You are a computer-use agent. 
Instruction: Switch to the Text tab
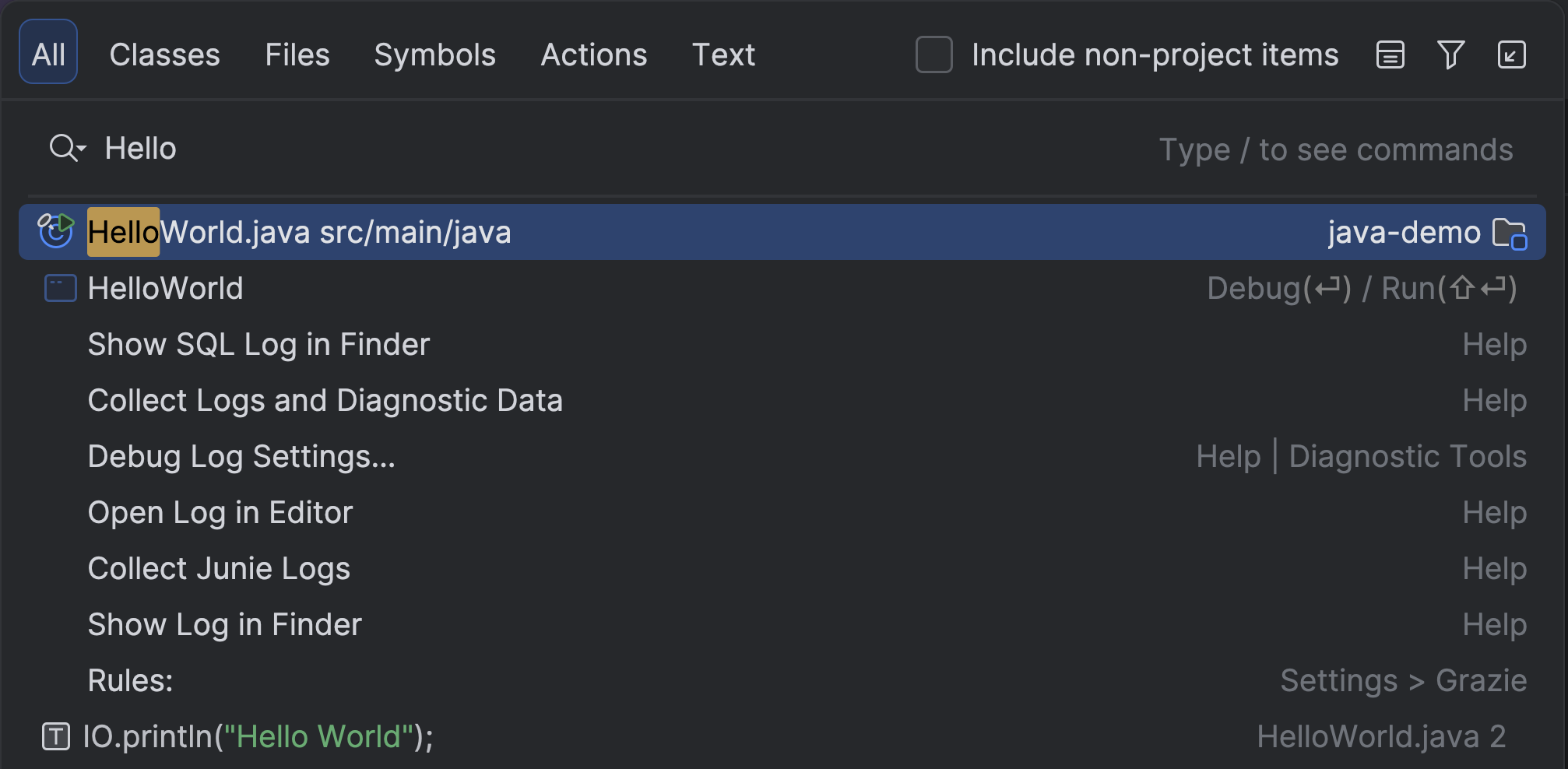pyautogui.click(x=722, y=55)
